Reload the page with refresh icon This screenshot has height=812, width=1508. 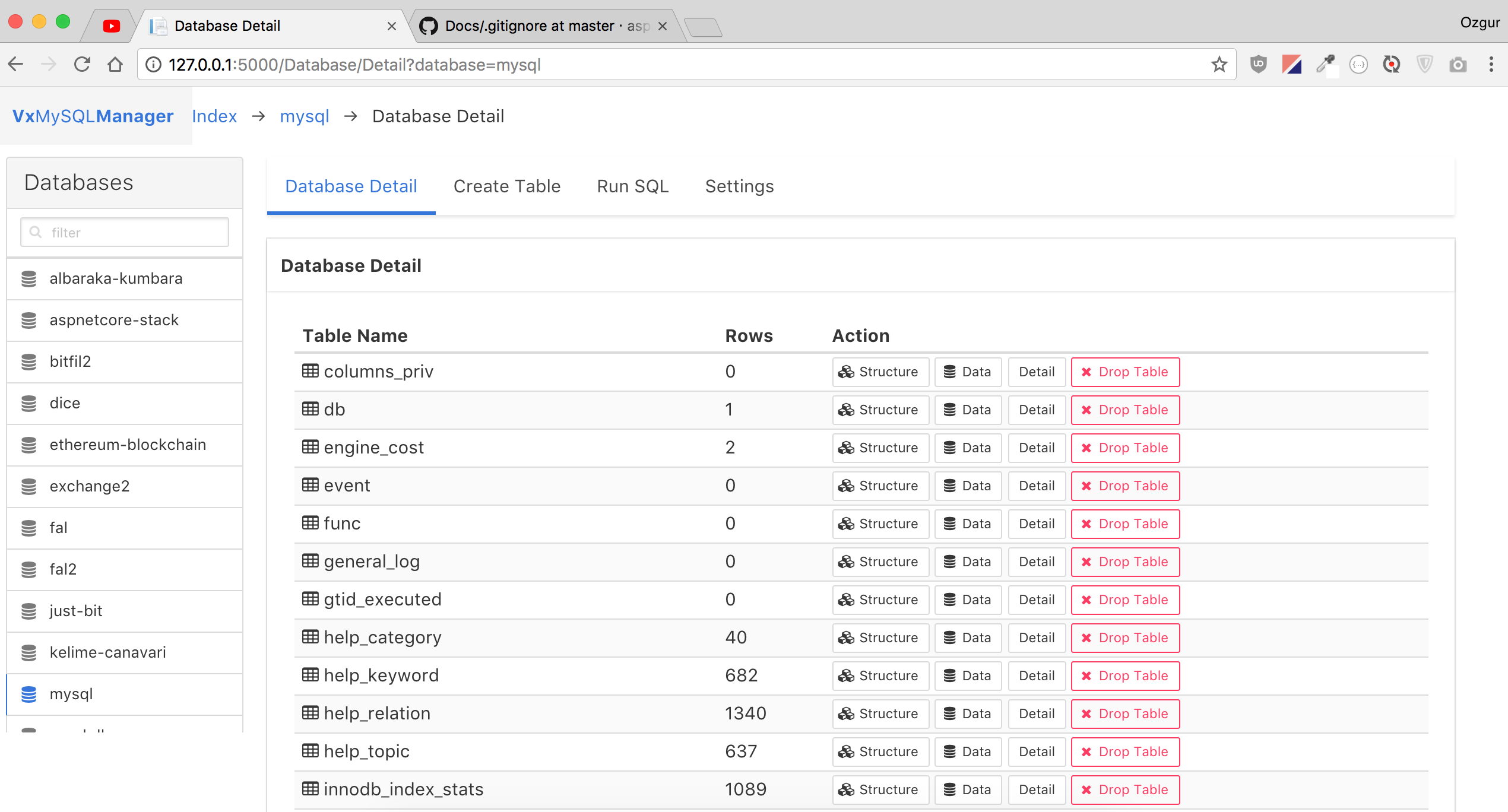[82, 64]
